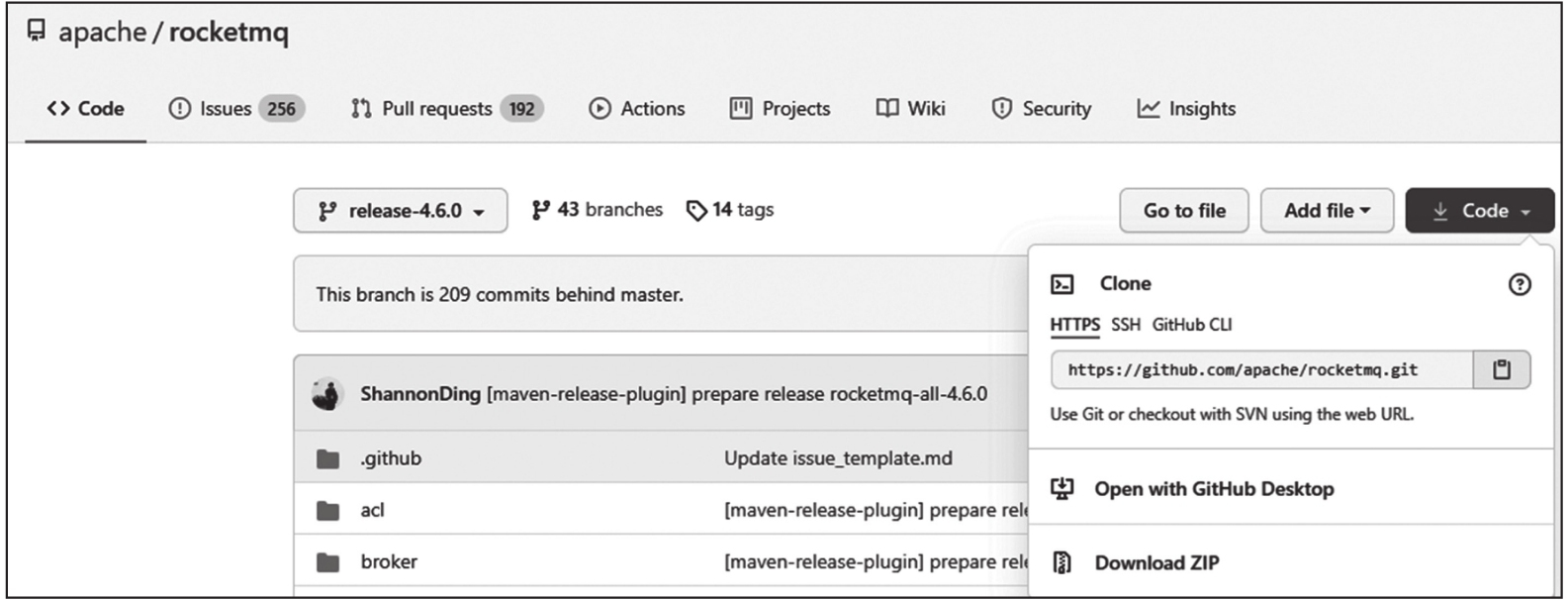Open the acl row's maven-release-plugin commit message
1568x600 pixels.
(x=876, y=510)
